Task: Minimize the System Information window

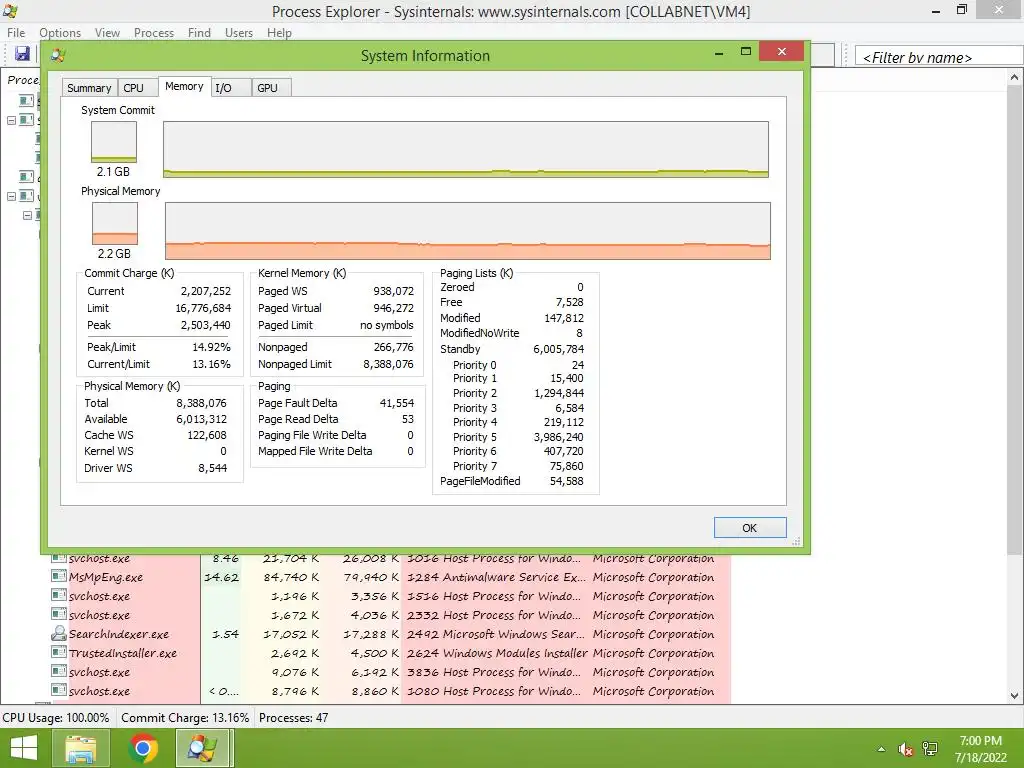Action: click(x=719, y=52)
